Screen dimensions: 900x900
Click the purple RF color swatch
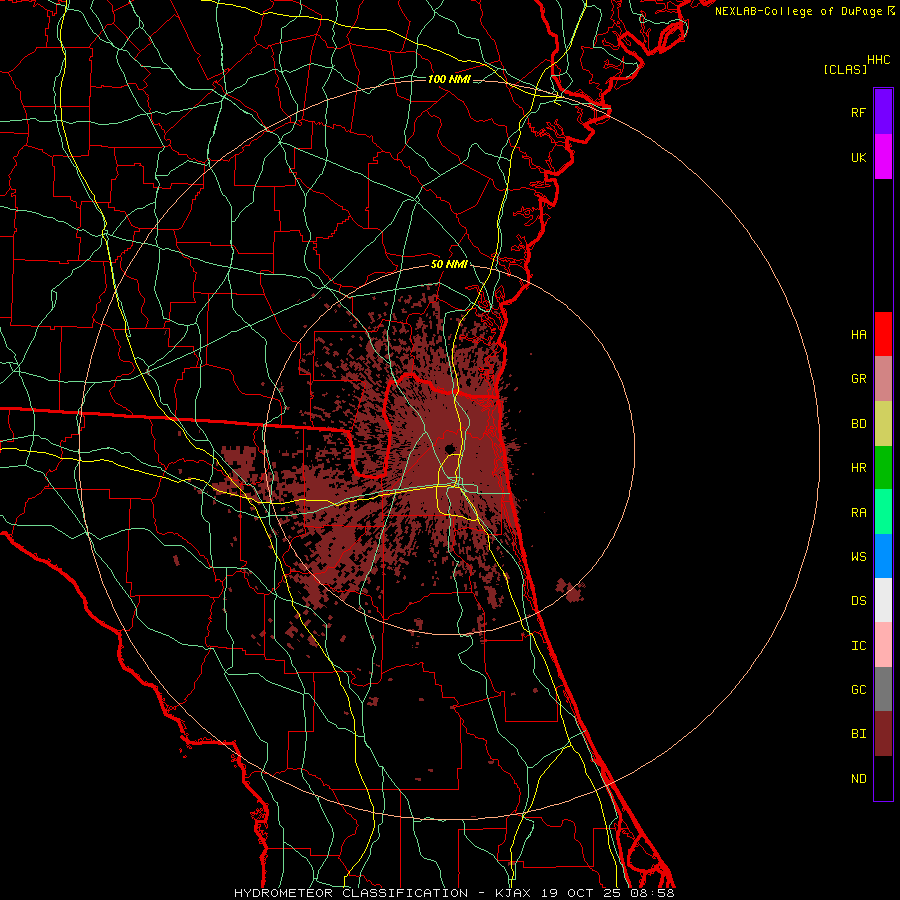click(883, 112)
